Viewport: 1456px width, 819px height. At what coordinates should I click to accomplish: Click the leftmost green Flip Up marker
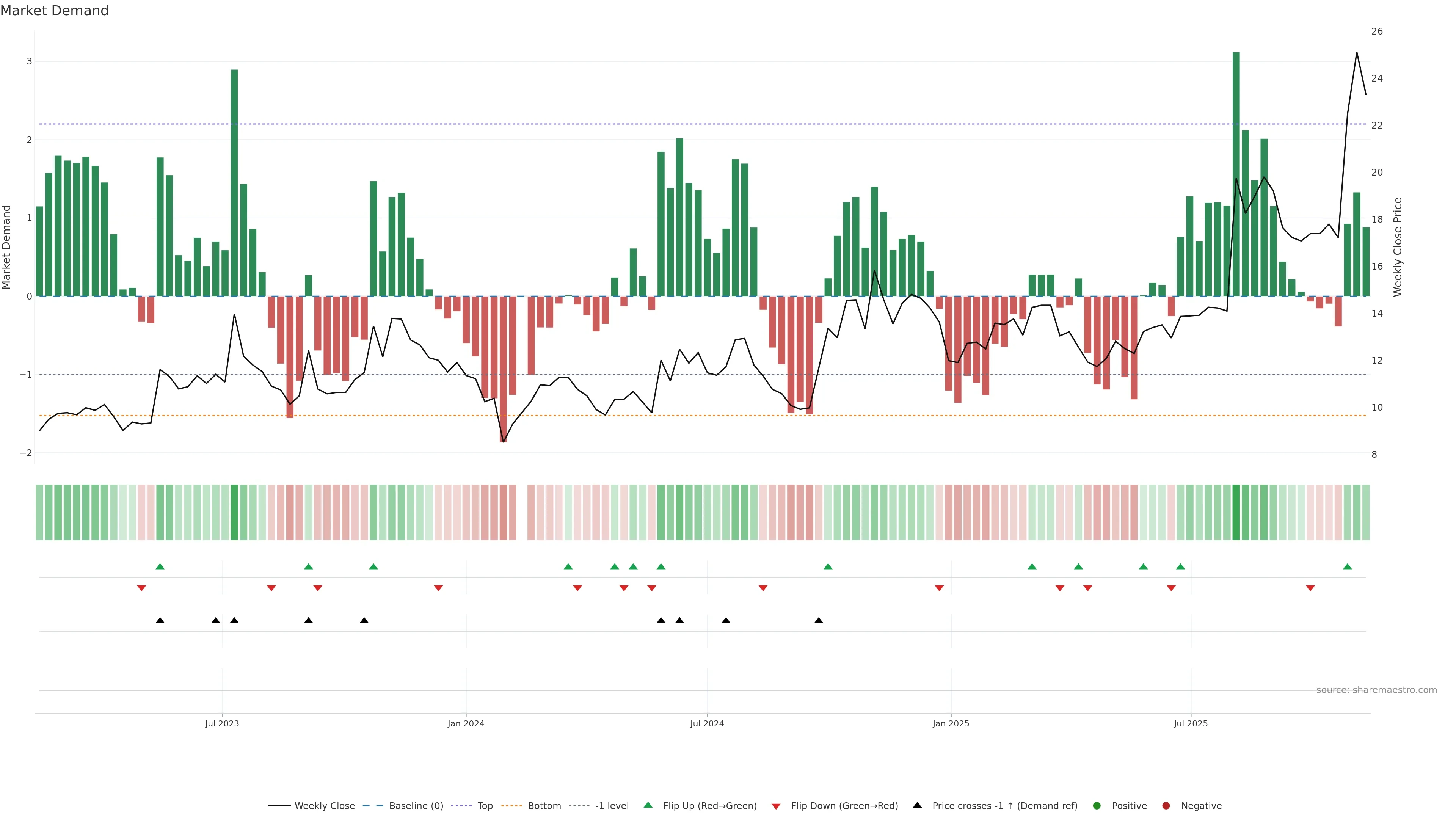click(160, 566)
